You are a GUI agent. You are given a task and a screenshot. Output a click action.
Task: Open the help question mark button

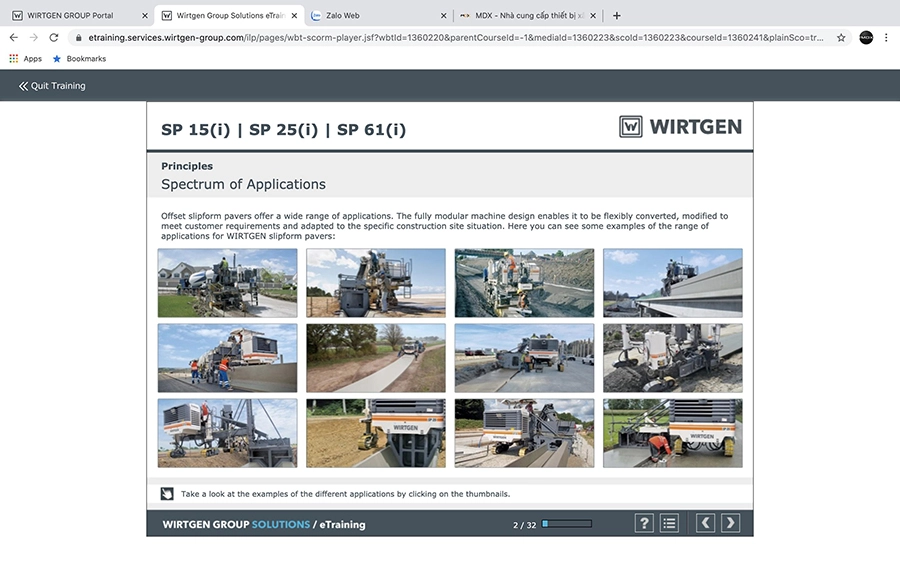tap(644, 523)
